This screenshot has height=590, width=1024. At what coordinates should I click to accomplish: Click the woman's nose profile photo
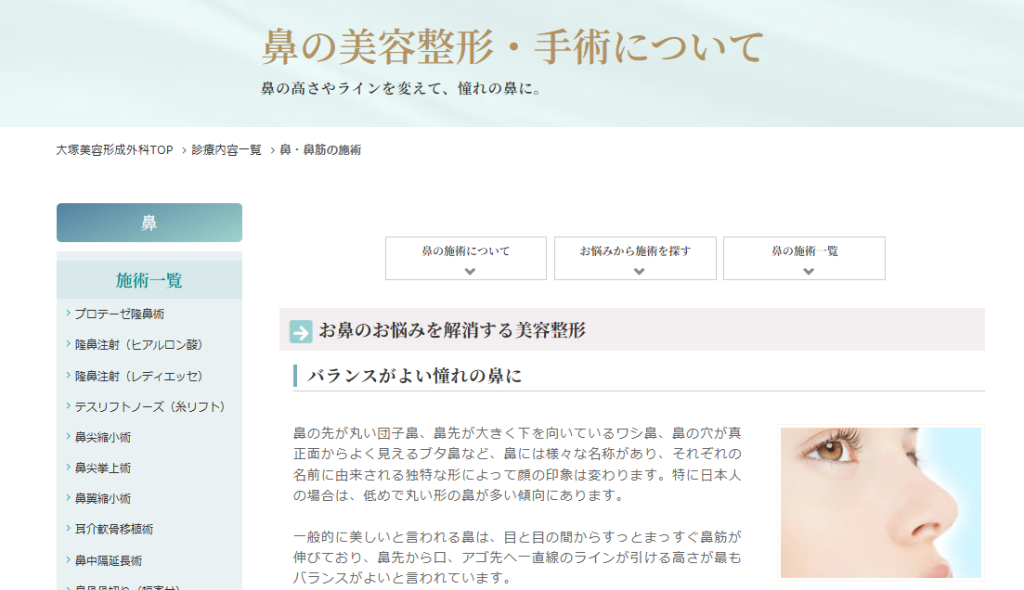[880, 503]
